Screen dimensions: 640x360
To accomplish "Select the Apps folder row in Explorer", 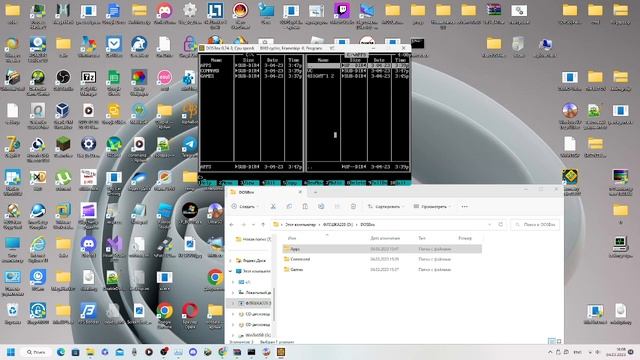I will (x=382, y=249).
